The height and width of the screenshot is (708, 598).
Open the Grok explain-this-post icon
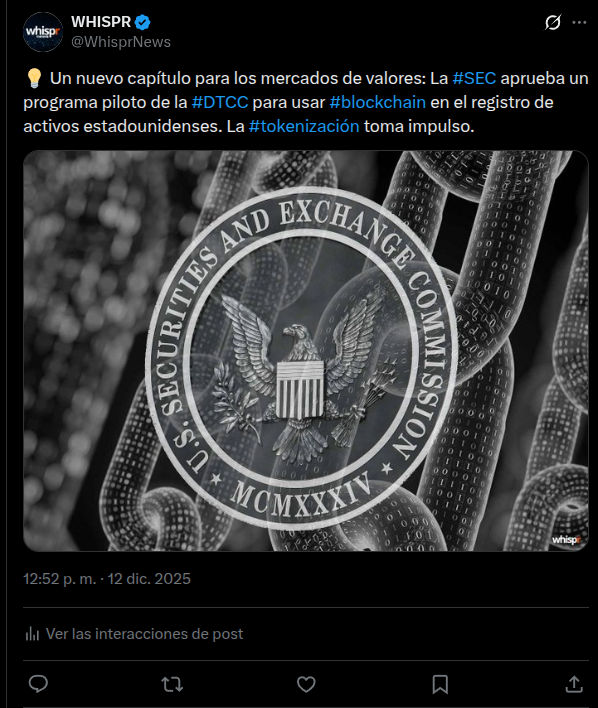553,22
